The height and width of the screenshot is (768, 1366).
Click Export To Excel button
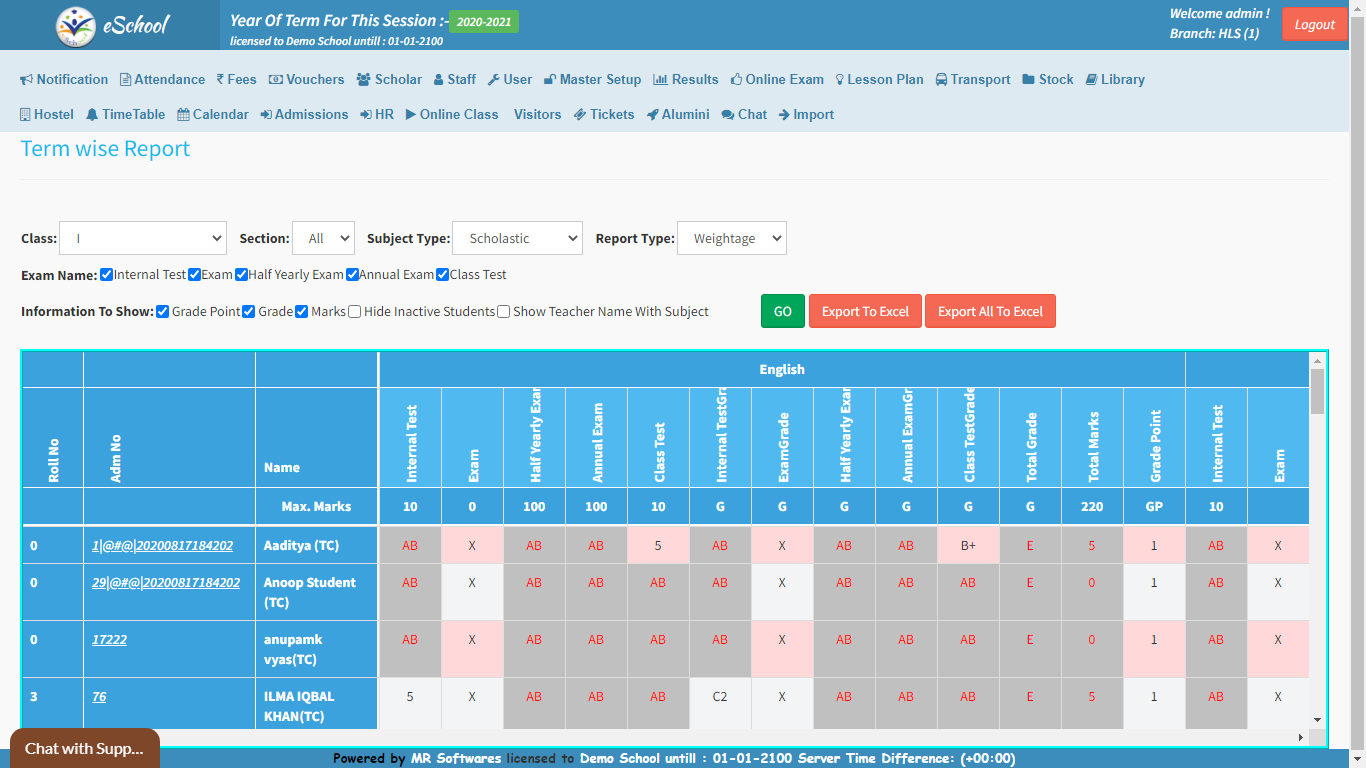click(865, 312)
